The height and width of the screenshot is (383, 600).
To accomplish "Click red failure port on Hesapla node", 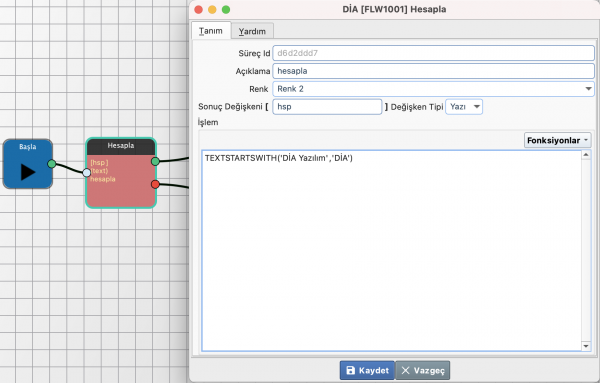I will pyautogui.click(x=155, y=184).
